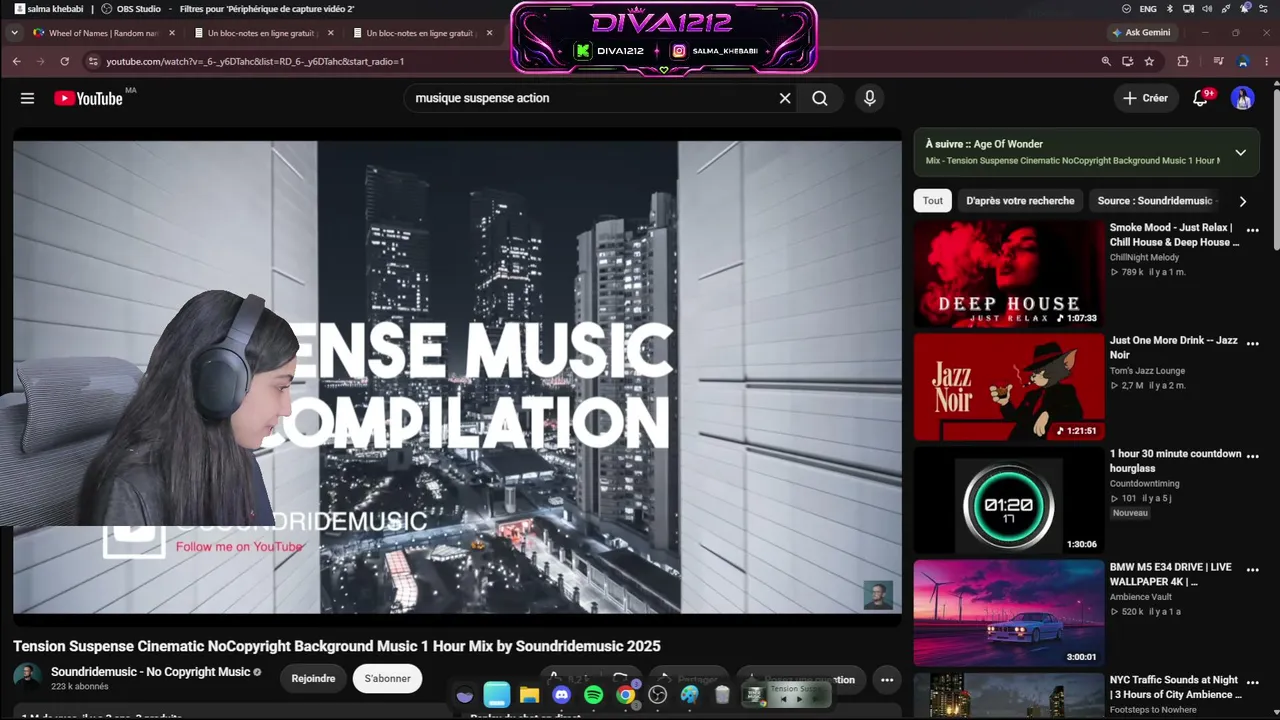This screenshot has height=720, width=1280.
Task: Click the channel watermark in video corner
Action: 878,595
